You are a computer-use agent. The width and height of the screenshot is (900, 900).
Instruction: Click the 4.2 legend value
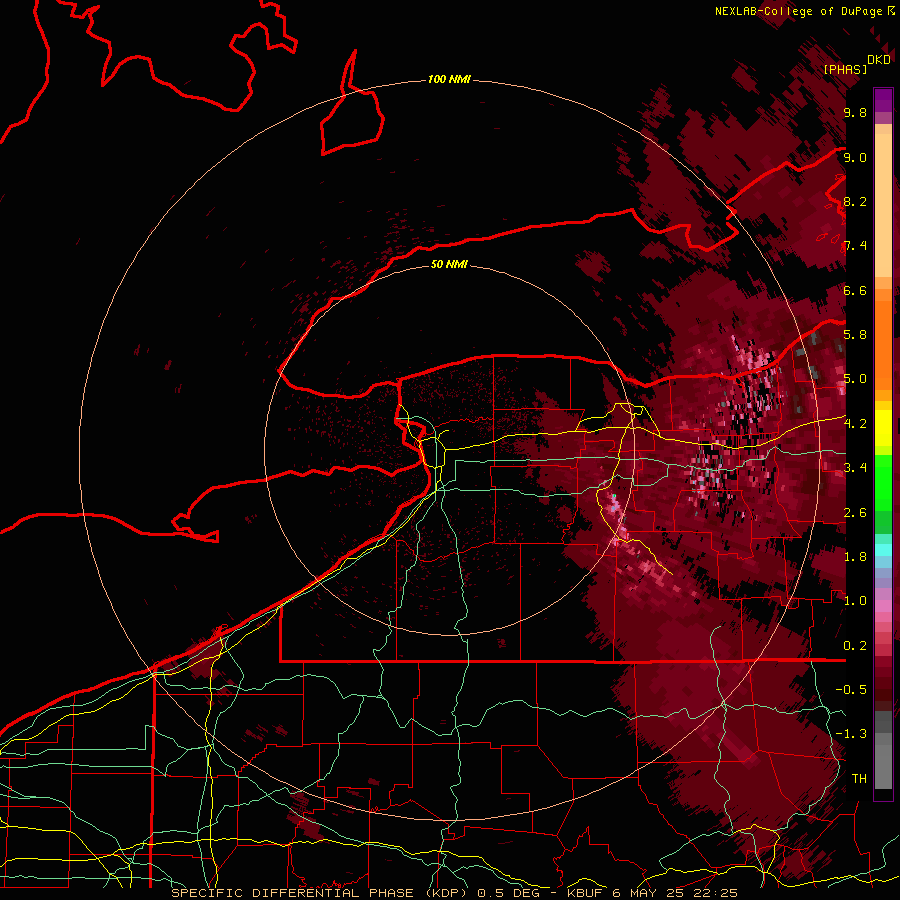tap(855, 423)
